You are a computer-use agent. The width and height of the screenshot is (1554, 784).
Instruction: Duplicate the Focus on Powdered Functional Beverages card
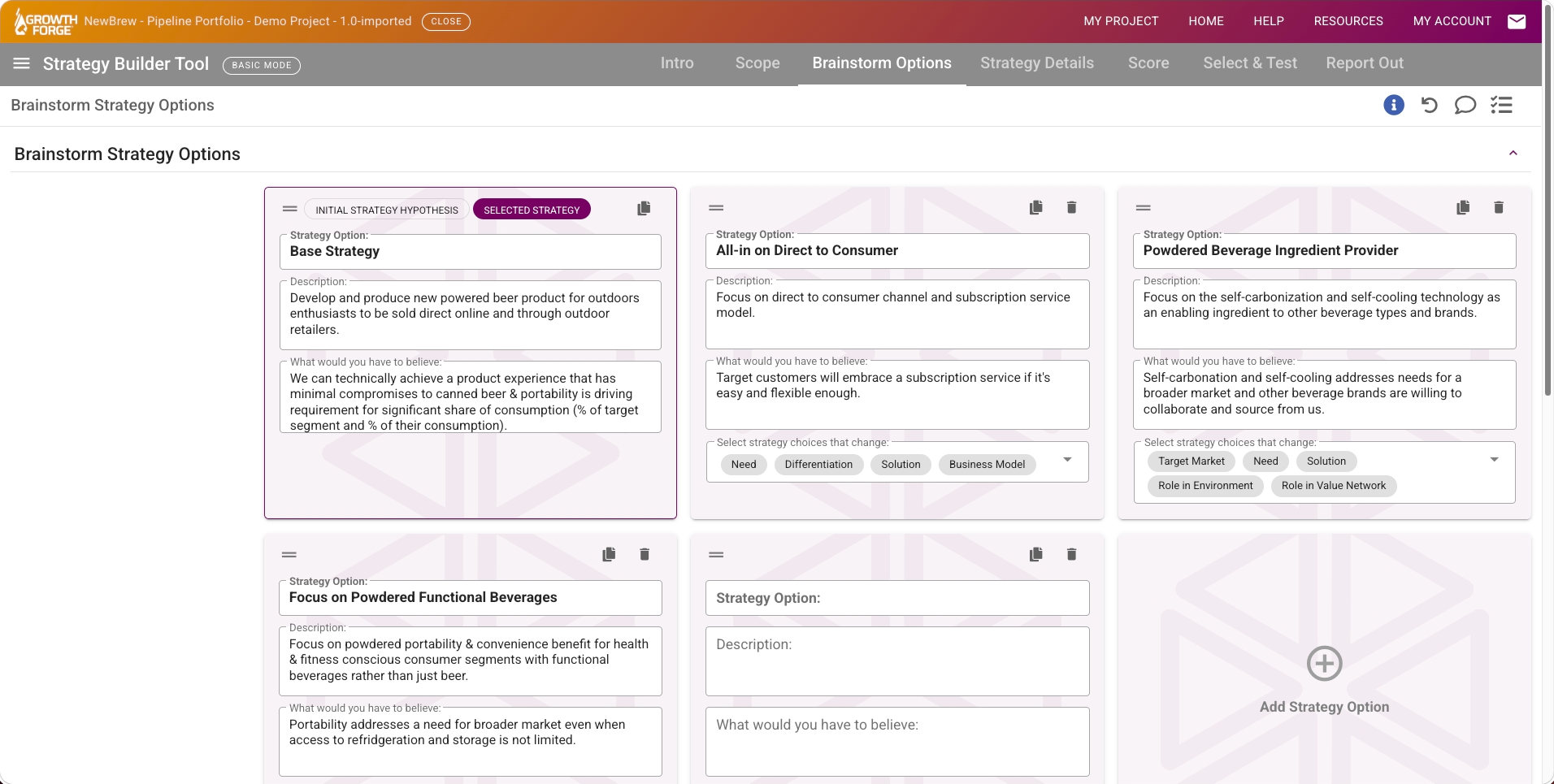pos(609,555)
